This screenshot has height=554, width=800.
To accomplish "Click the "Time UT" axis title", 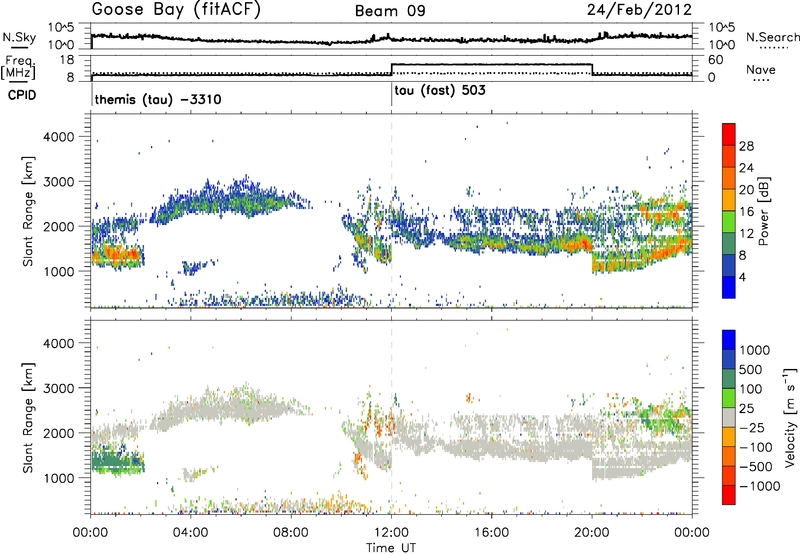I will coord(391,548).
